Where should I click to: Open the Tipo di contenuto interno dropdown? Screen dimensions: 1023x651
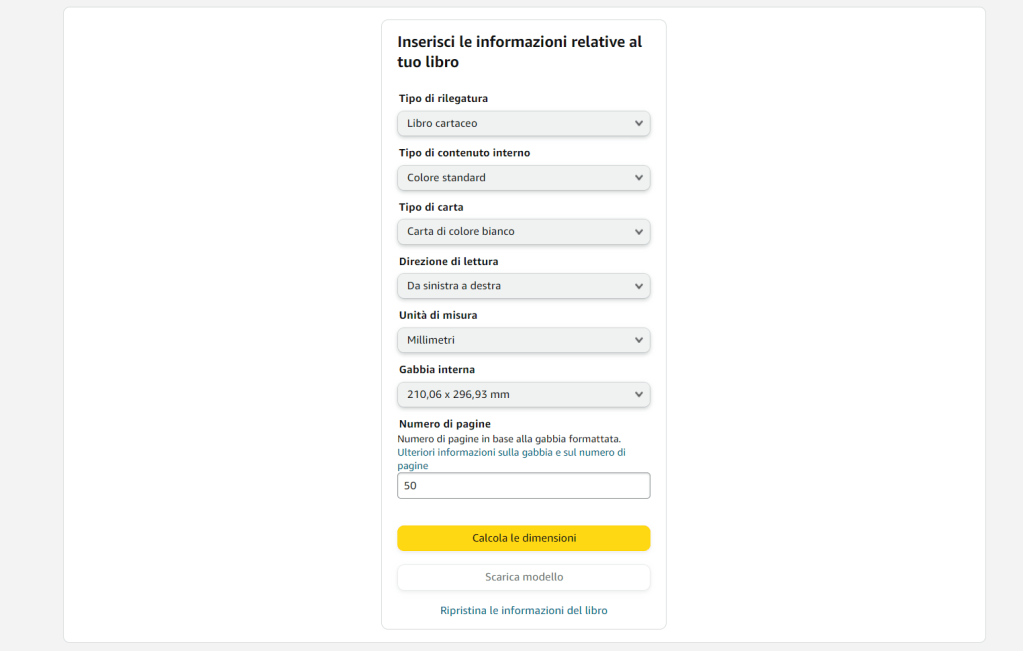522,178
